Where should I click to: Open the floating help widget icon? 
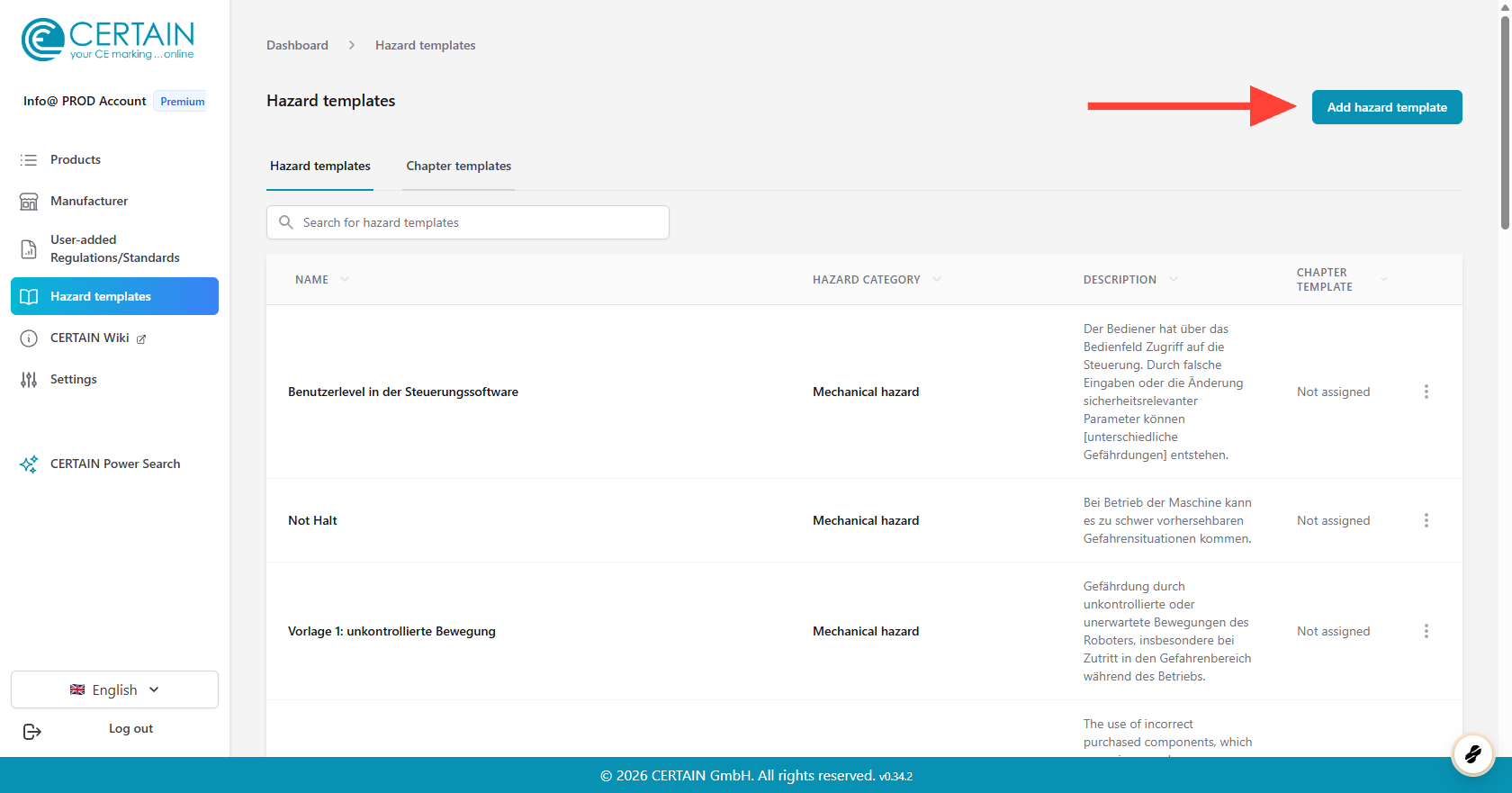pyautogui.click(x=1473, y=753)
